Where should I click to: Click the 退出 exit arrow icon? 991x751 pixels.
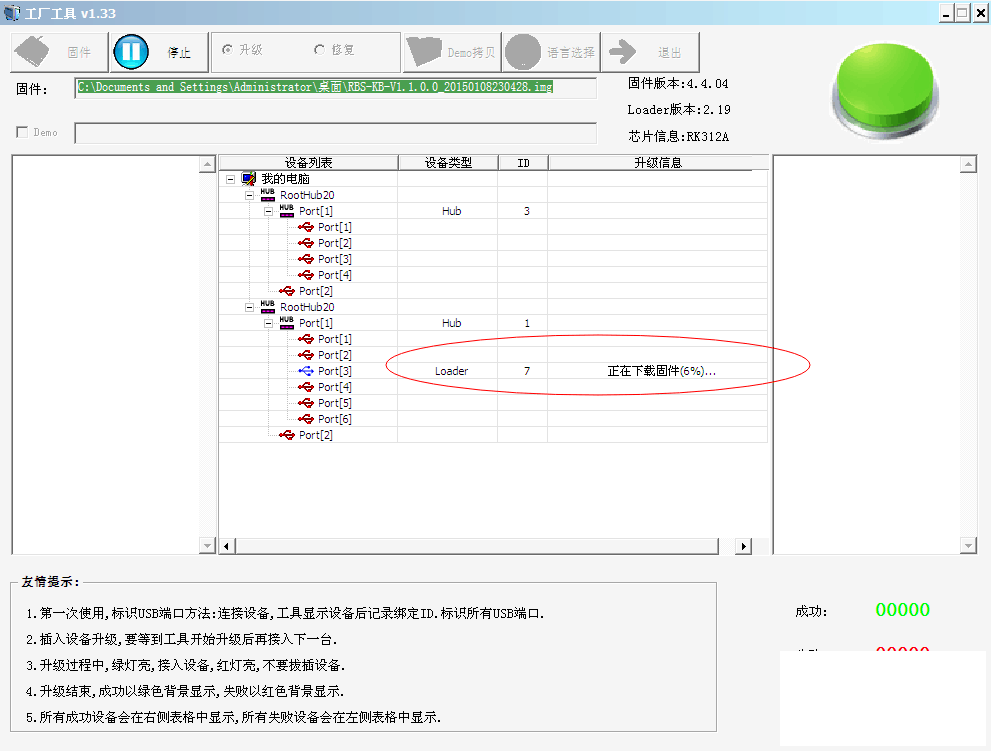point(623,52)
